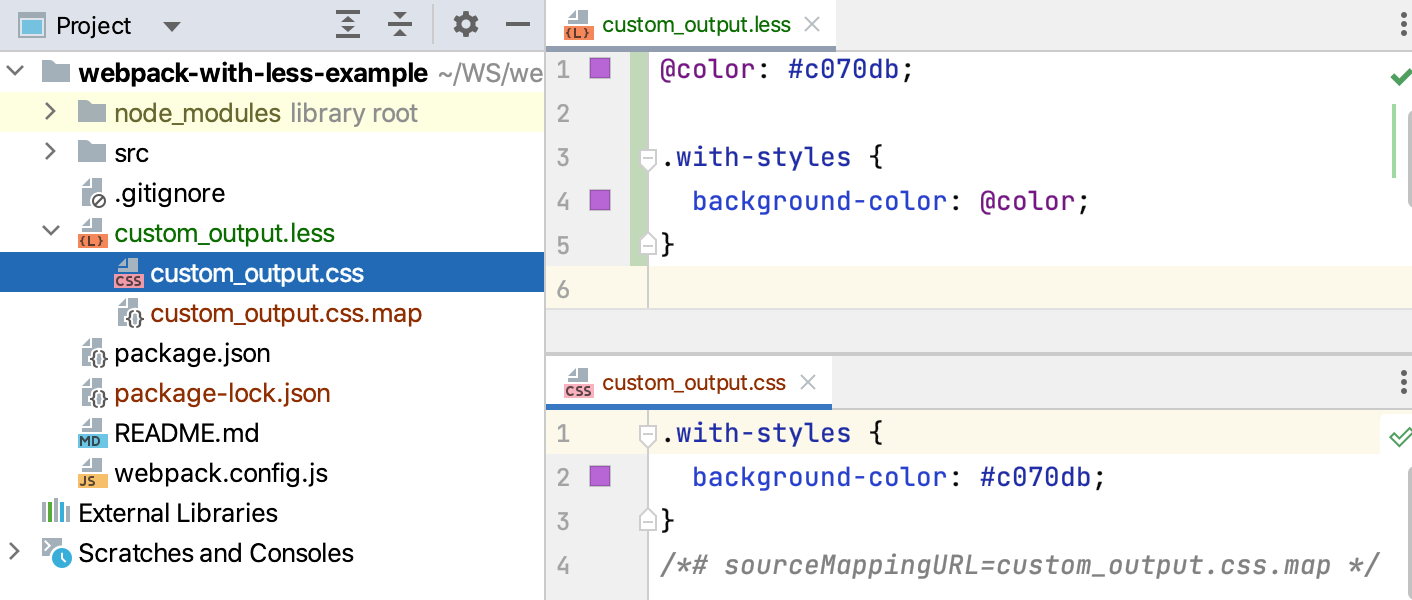This screenshot has width=1412, height=600.
Task: Click the Collapse All icon in Project toolbar
Action: click(x=400, y=24)
